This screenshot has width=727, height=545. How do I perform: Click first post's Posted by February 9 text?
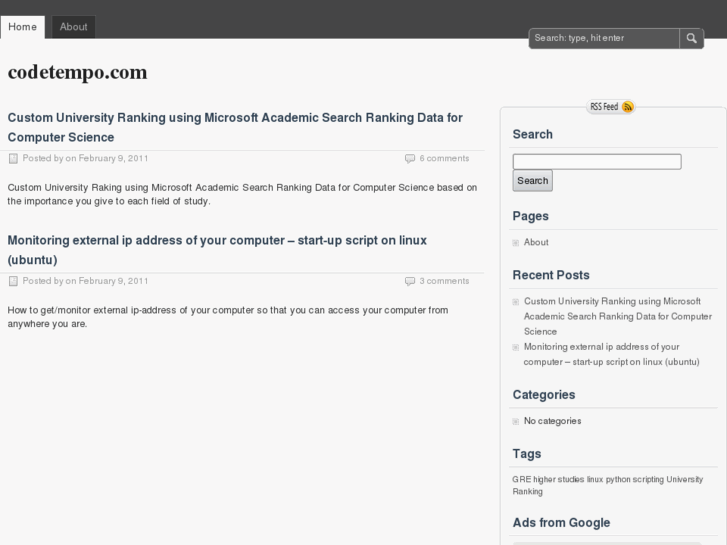[85, 158]
